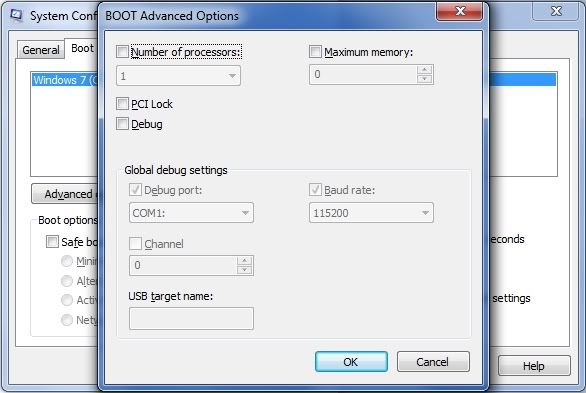Click the System Configuration window icon
This screenshot has width=586, height=393.
(16, 15)
